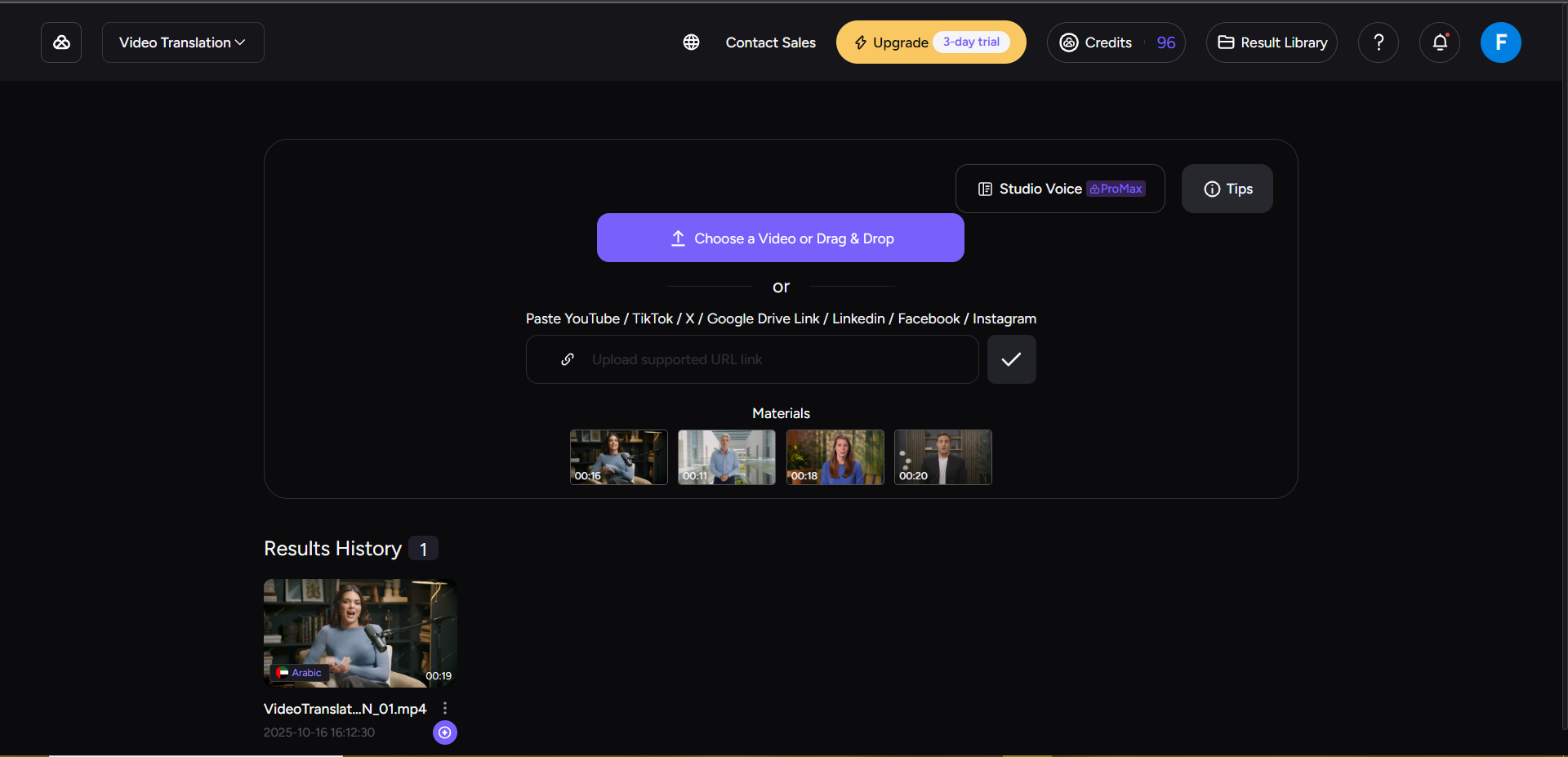Click Choose a Video or Drag & Drop
The width and height of the screenshot is (1568, 757).
[780, 238]
